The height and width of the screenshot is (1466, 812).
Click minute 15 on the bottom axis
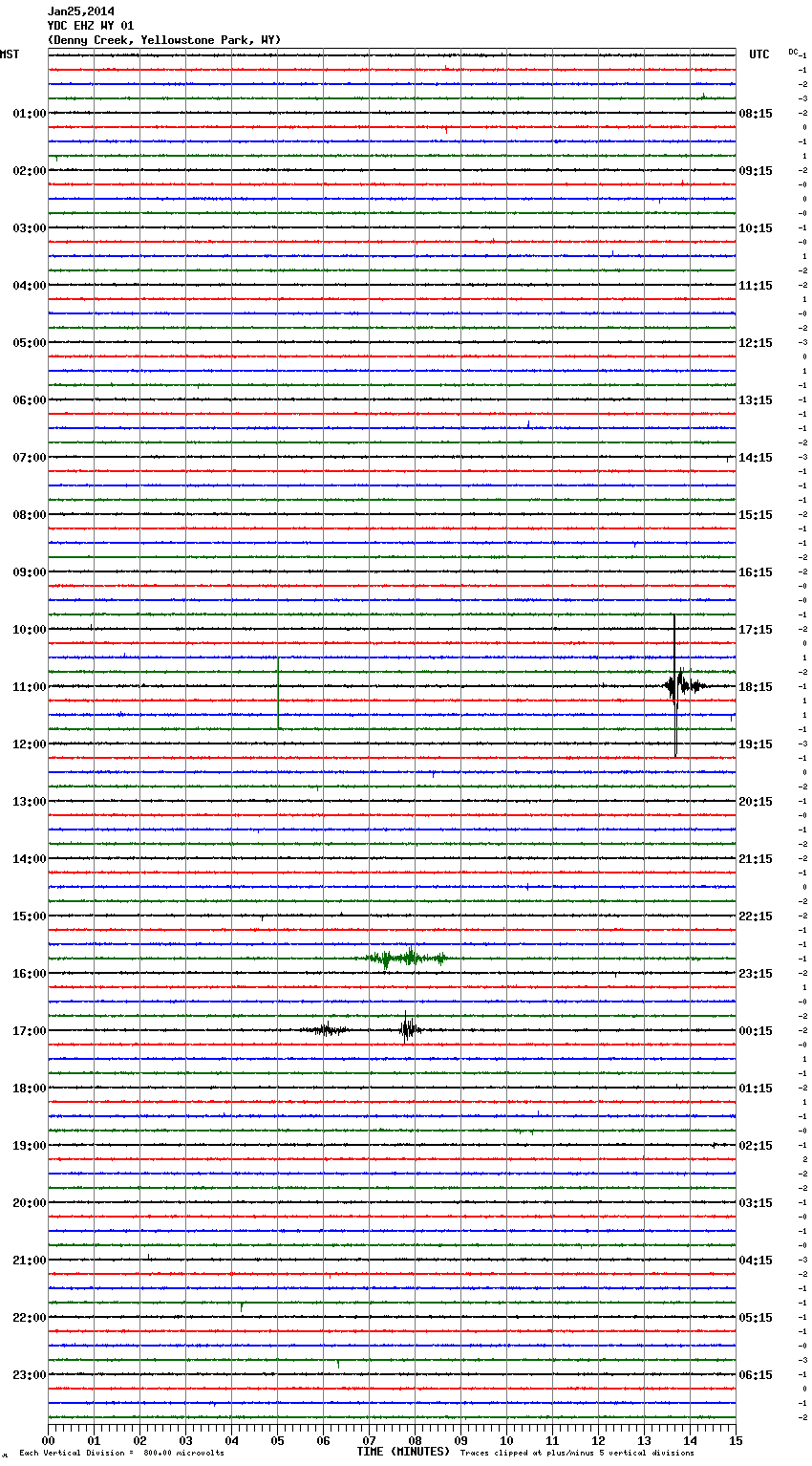point(735,1441)
